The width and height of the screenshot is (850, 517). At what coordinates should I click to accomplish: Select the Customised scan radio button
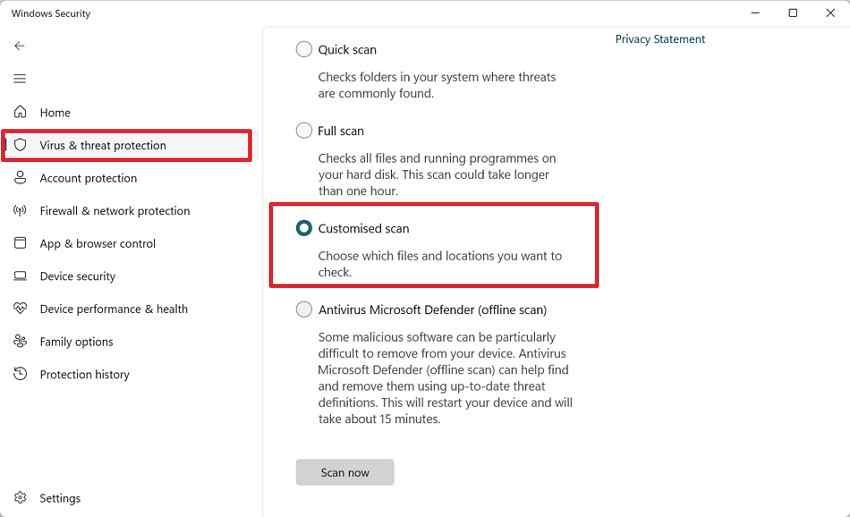pos(304,228)
